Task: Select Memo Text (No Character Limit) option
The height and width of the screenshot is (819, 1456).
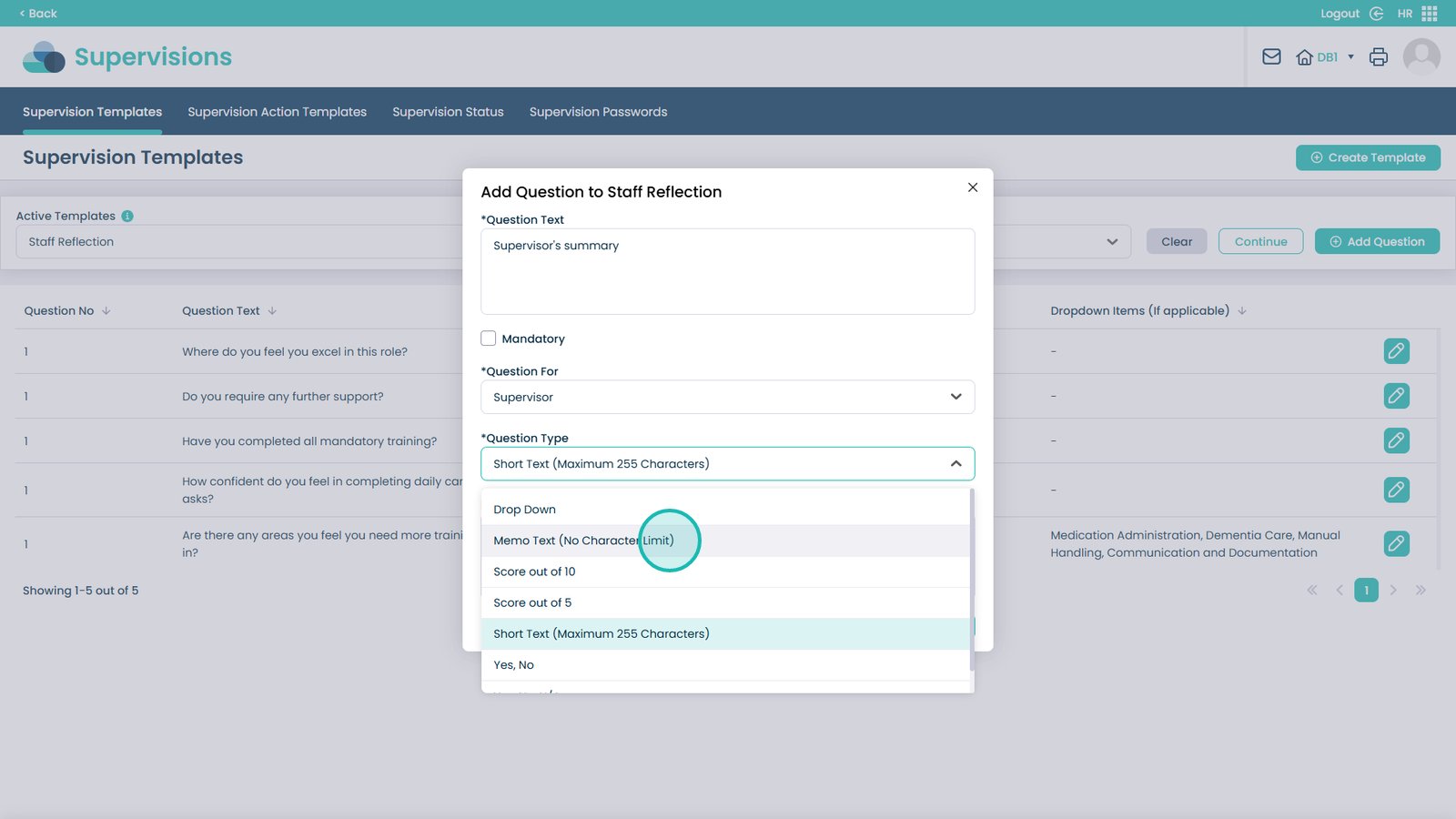Action: pyautogui.click(x=583, y=541)
